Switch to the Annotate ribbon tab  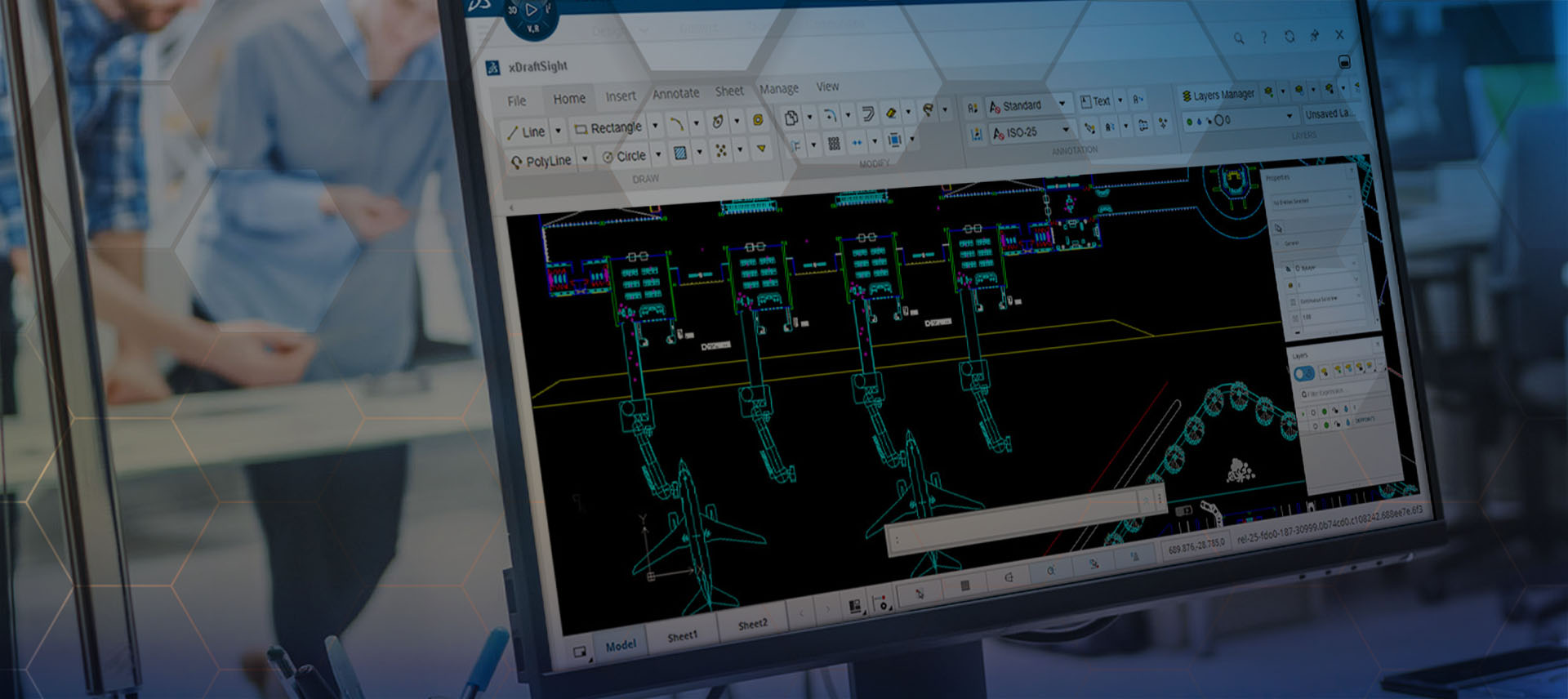click(x=675, y=94)
